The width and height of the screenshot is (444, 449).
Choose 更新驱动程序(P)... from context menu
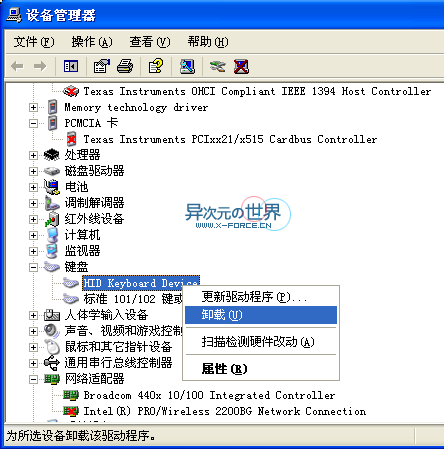[x=261, y=296]
